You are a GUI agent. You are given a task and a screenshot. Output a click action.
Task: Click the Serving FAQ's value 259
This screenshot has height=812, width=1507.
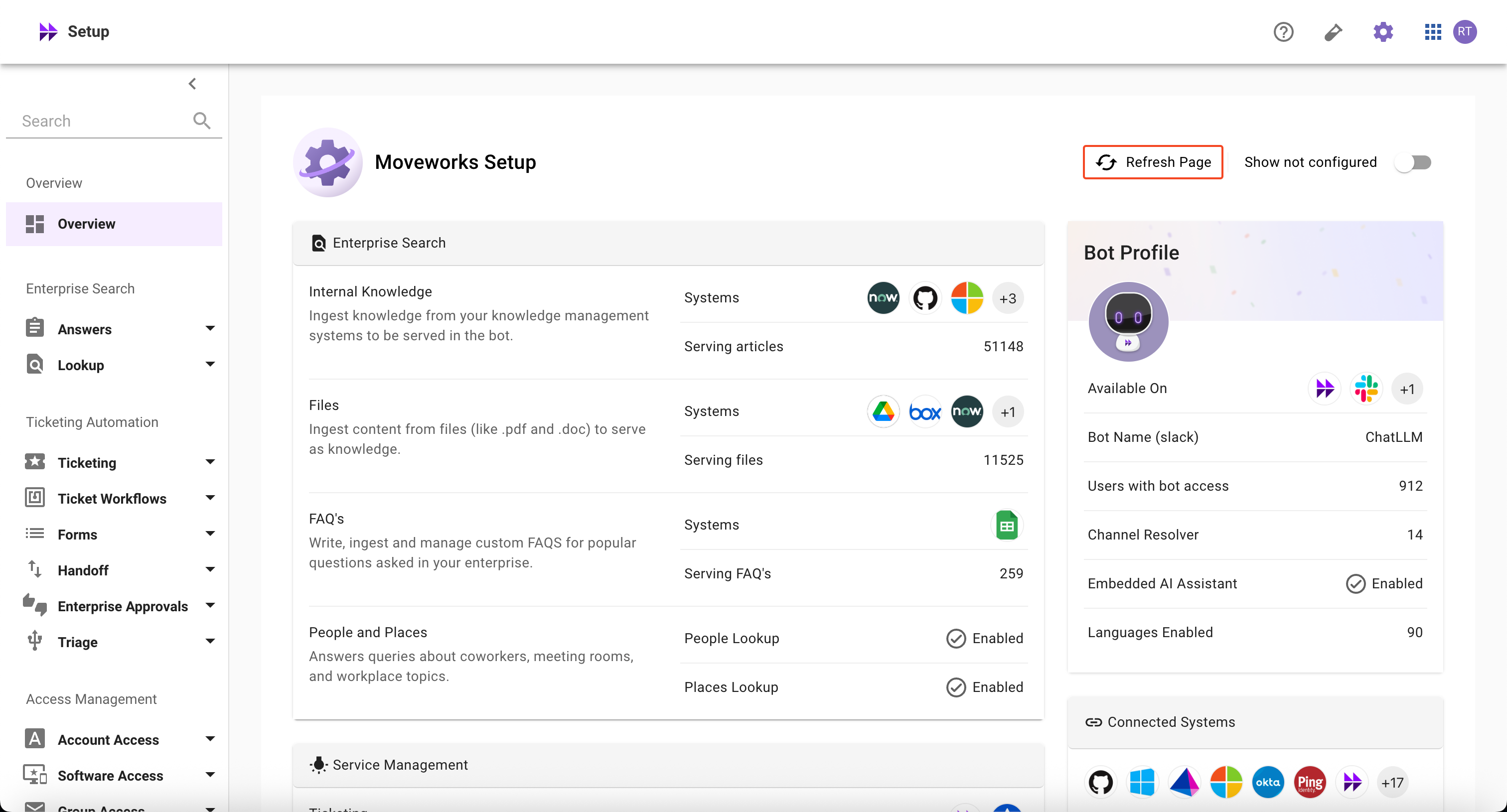coord(1011,573)
